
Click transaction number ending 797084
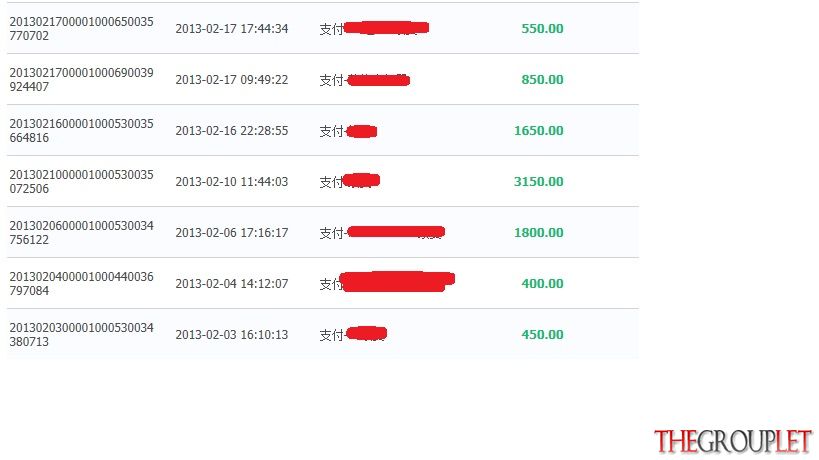[81, 284]
